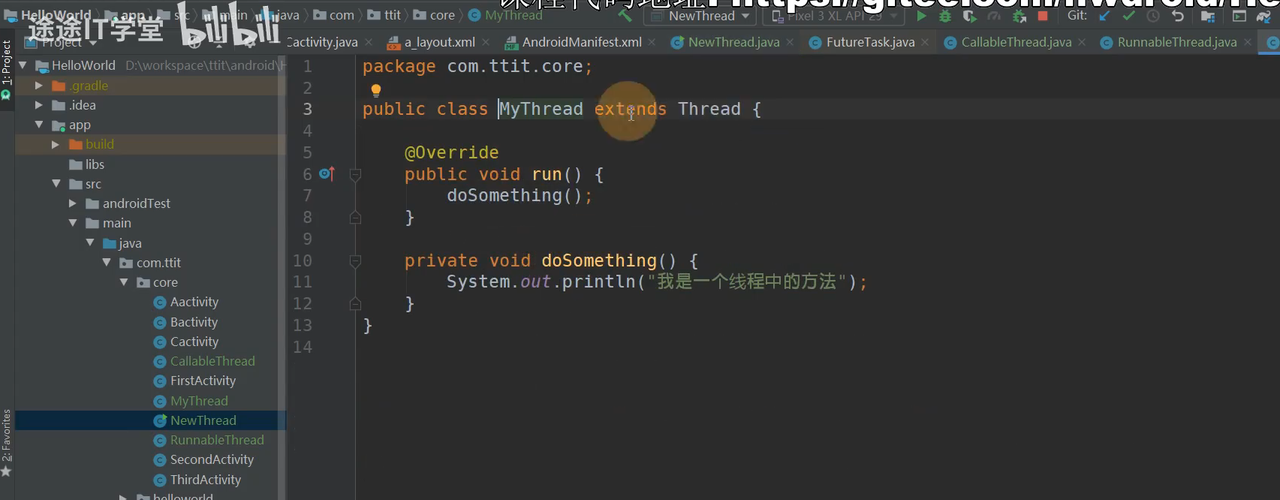Collapse the com.ttit package arrow
The height and width of the screenshot is (500, 1280).
point(107,263)
